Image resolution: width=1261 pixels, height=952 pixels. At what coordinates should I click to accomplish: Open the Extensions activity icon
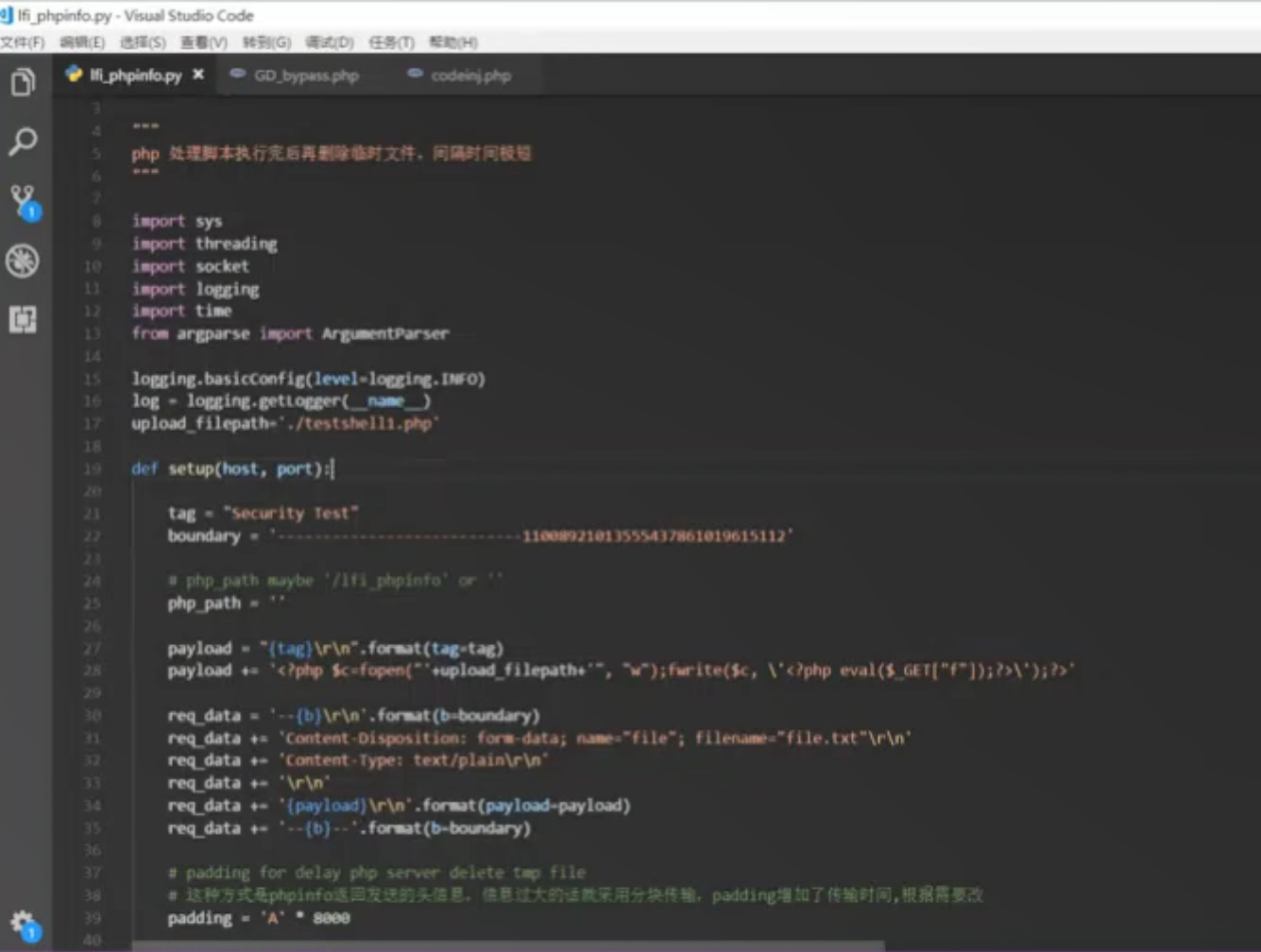pos(23,319)
